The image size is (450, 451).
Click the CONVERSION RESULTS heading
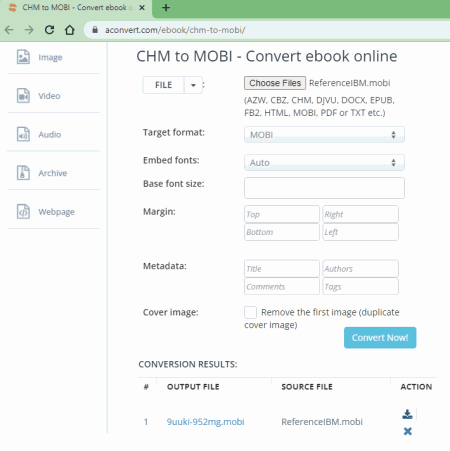point(188,364)
